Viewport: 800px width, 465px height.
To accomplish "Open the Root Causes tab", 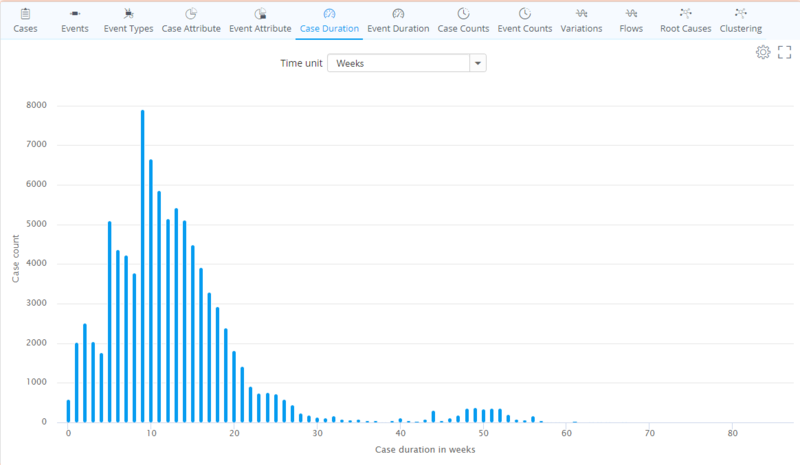I will coord(686,29).
